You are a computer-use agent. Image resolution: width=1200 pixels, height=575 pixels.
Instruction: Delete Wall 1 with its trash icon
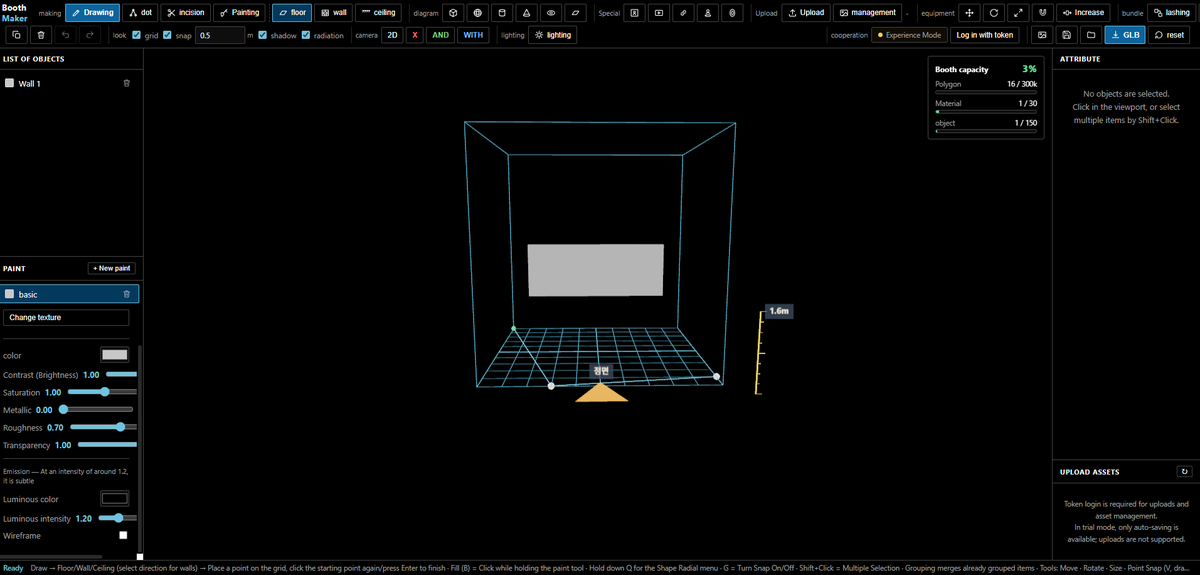point(126,83)
